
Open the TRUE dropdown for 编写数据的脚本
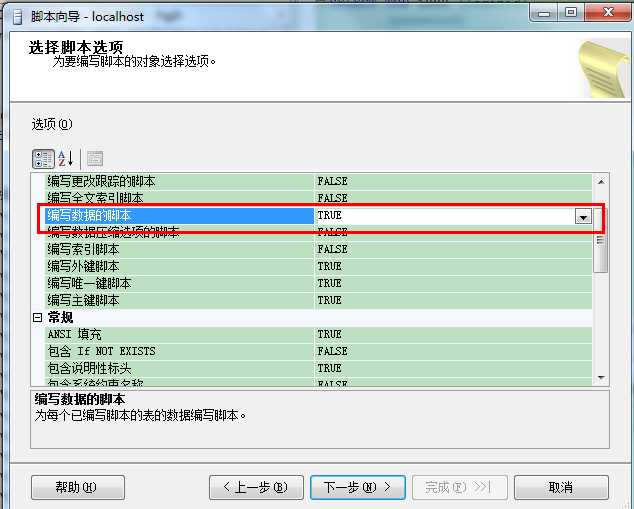[x=583, y=216]
